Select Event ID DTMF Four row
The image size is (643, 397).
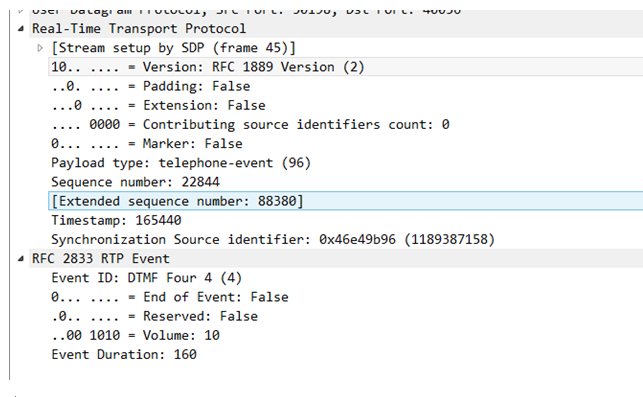346,278
